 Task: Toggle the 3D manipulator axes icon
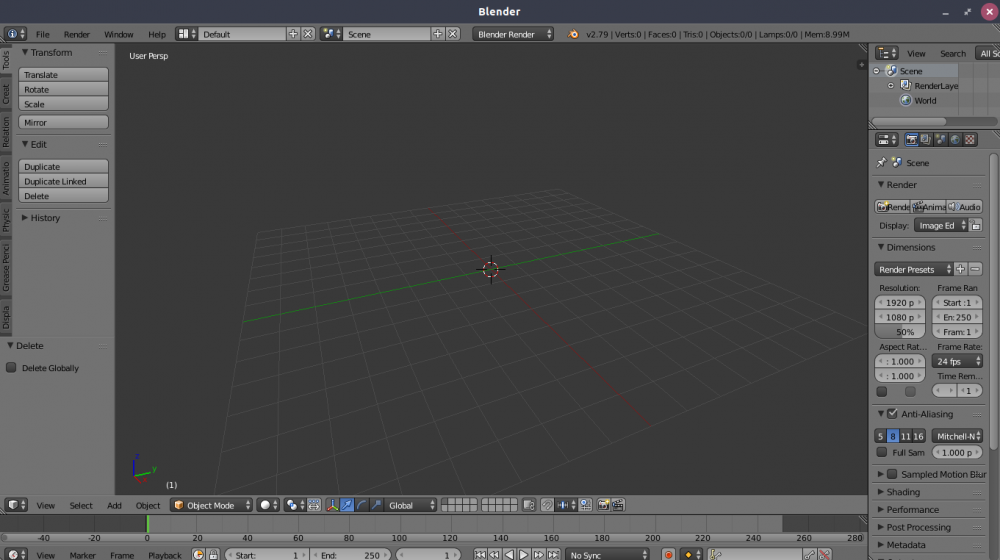tap(332, 505)
